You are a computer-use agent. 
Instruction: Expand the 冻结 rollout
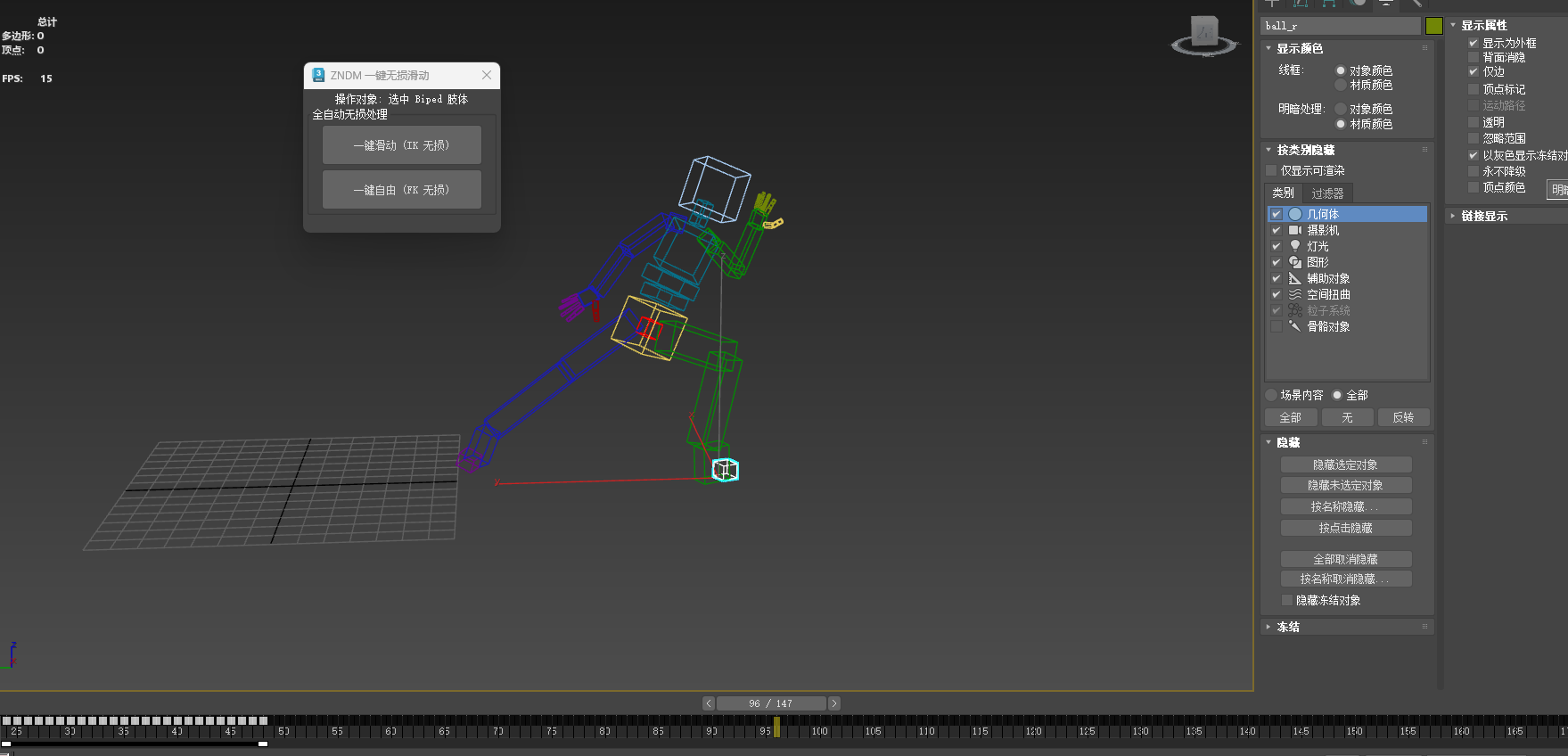(1287, 627)
